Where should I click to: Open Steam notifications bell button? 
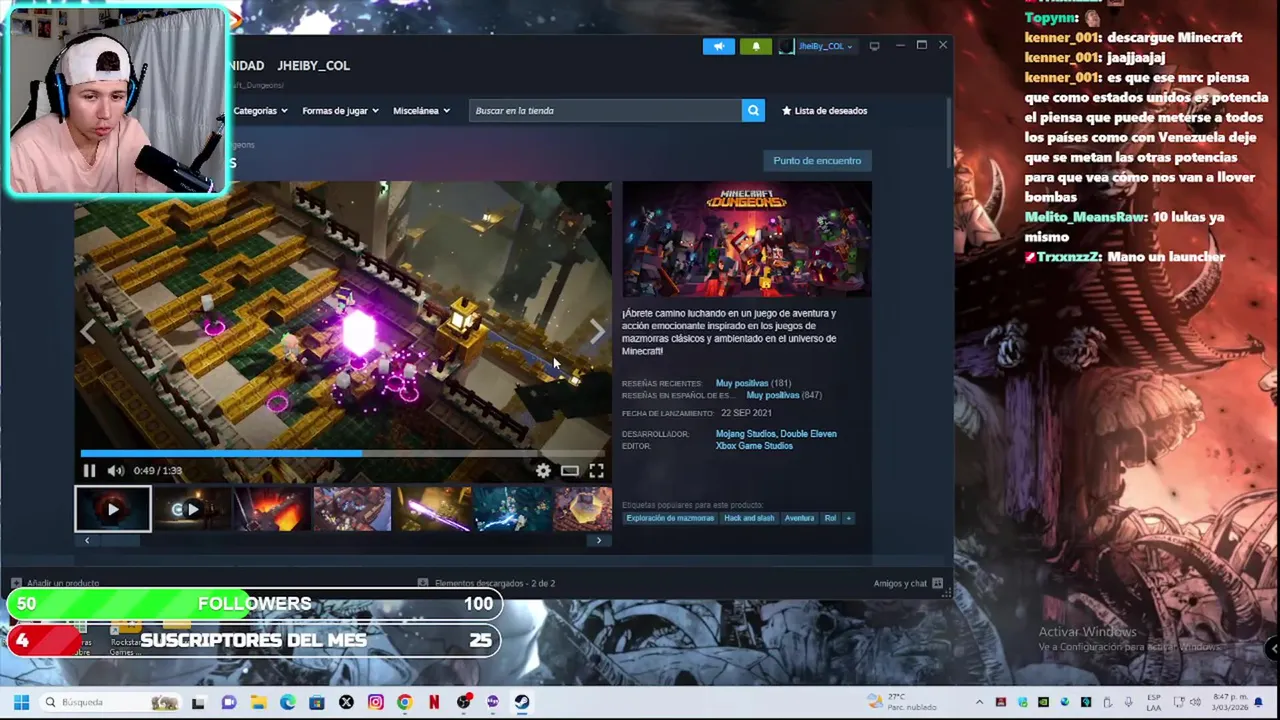(756, 46)
